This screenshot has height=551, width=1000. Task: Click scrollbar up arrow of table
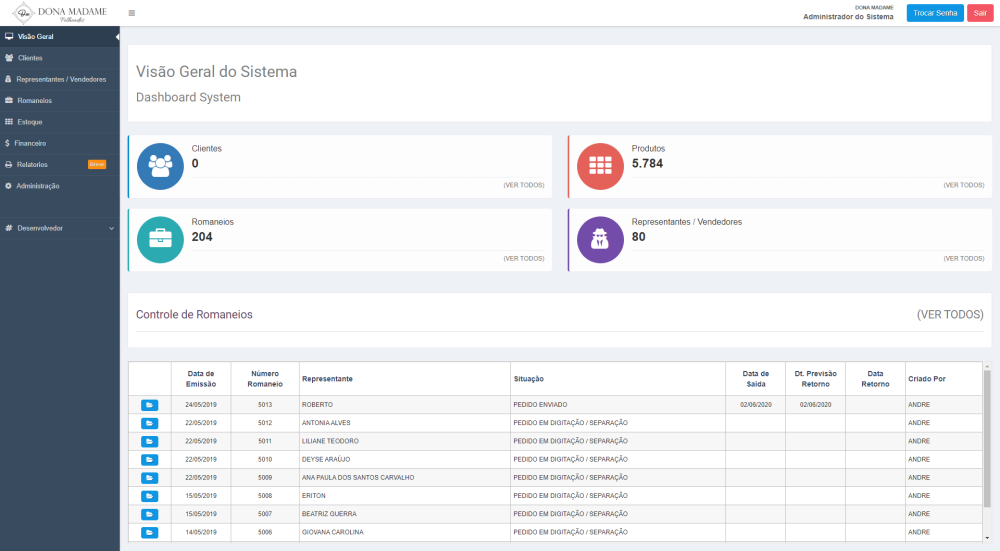click(987, 366)
